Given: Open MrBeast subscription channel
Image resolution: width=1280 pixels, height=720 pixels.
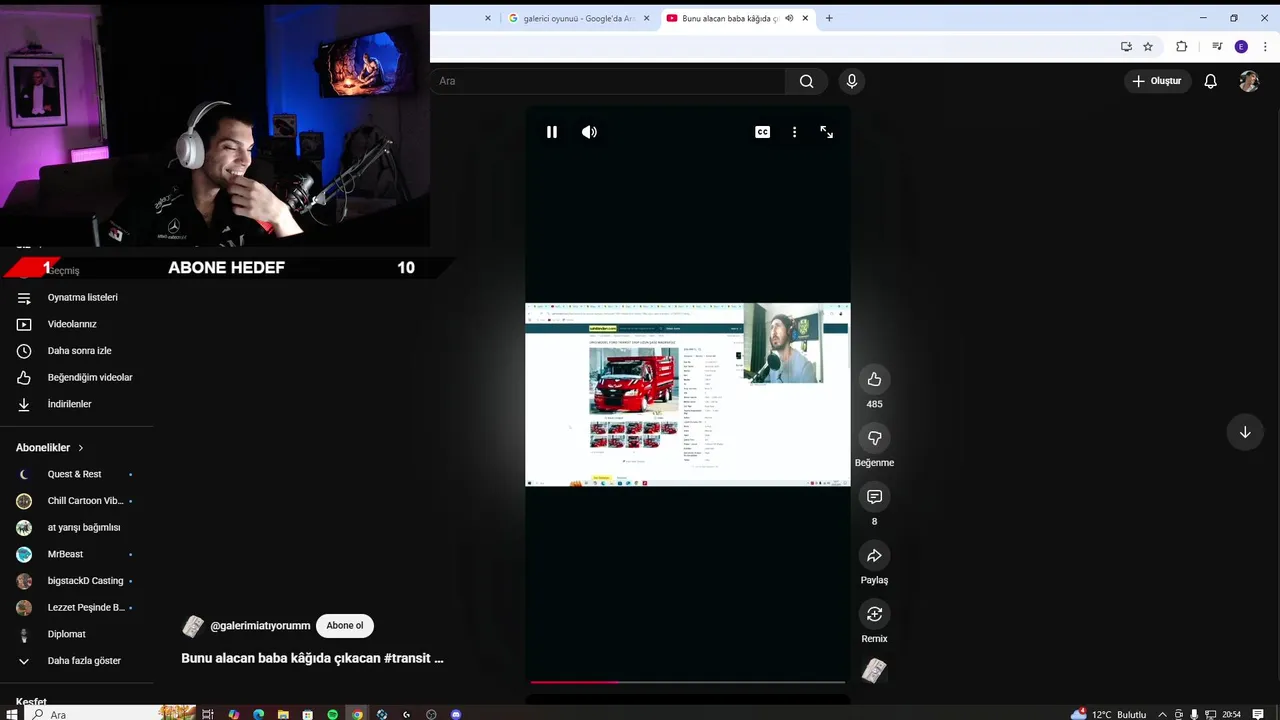Looking at the screenshot, I should 78,554.
